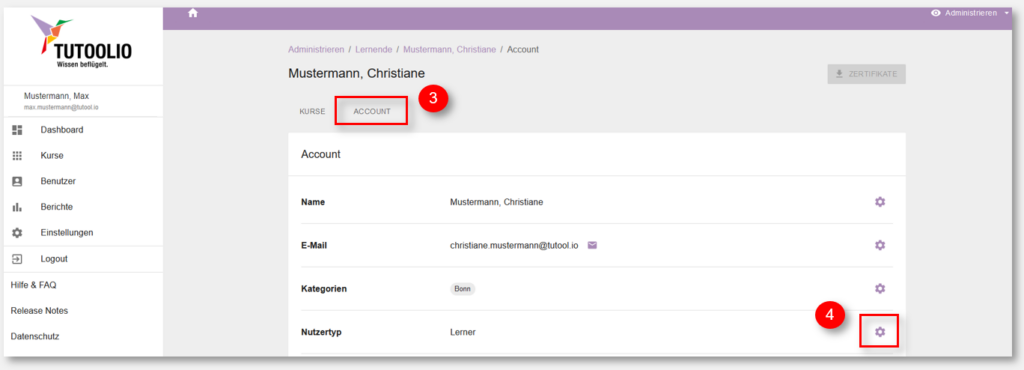Viewport: 1024px width, 370px height.
Task: Open the Hilfe & FAQ link
Action: (33, 285)
